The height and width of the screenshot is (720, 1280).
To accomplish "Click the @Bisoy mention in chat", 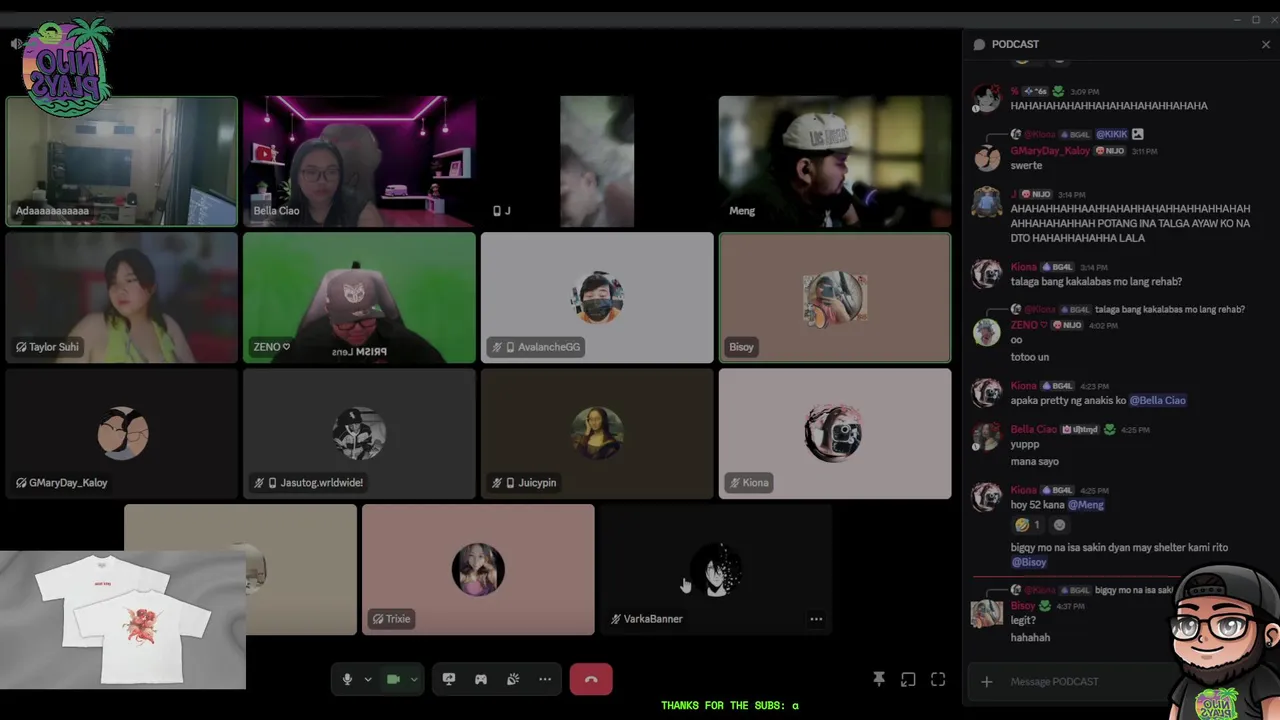I will click(1029, 562).
